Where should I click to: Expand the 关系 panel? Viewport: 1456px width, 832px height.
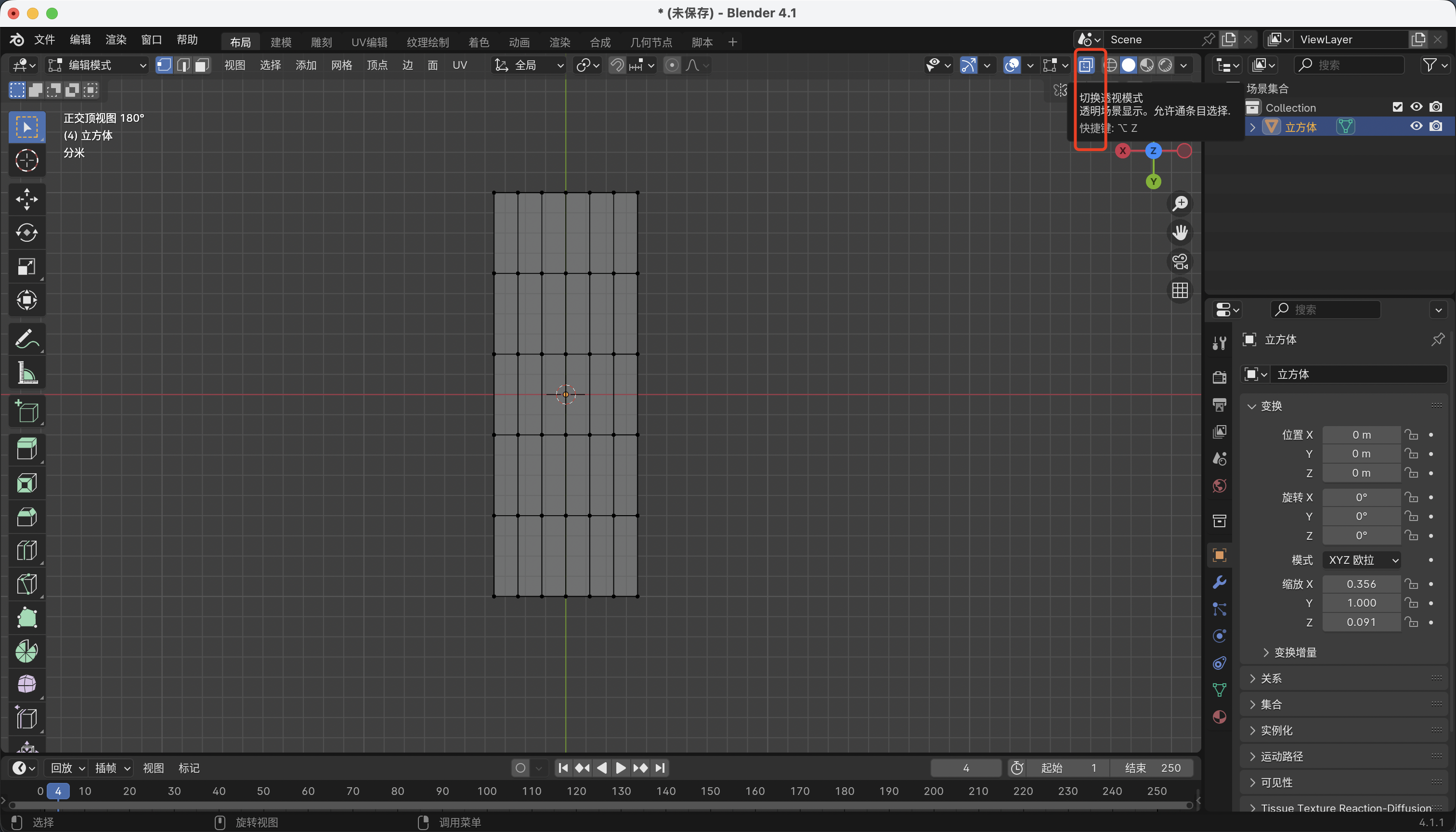(x=1271, y=678)
